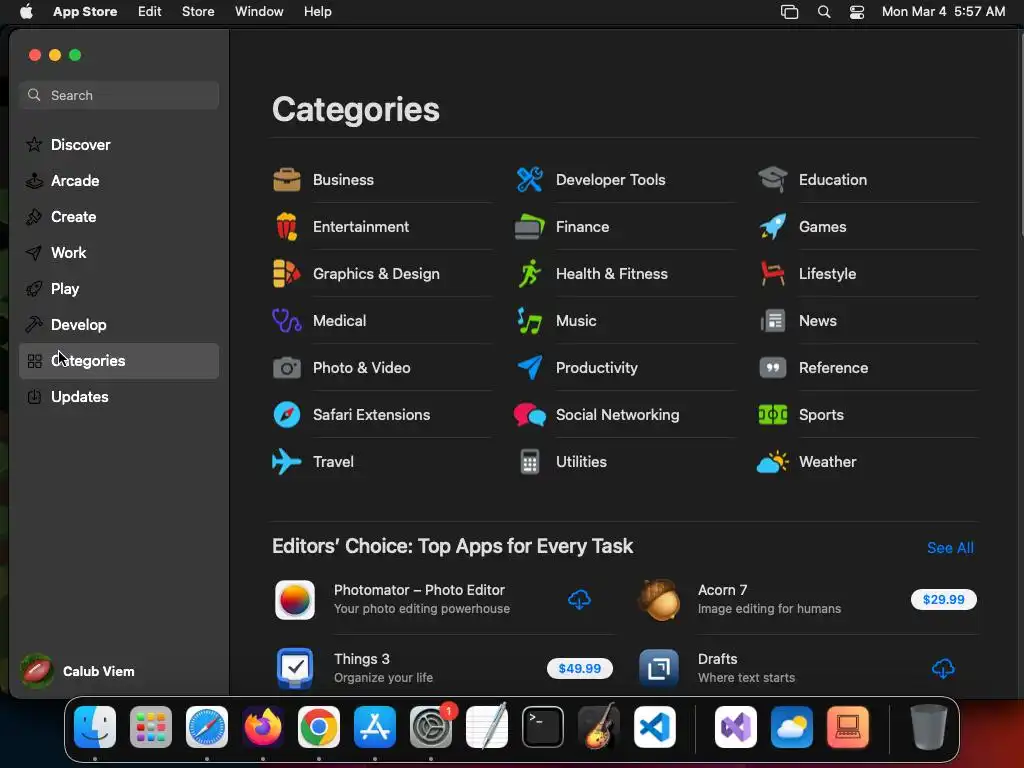1024x768 pixels.
Task: Select Categories in the sidebar
Action: (x=119, y=361)
